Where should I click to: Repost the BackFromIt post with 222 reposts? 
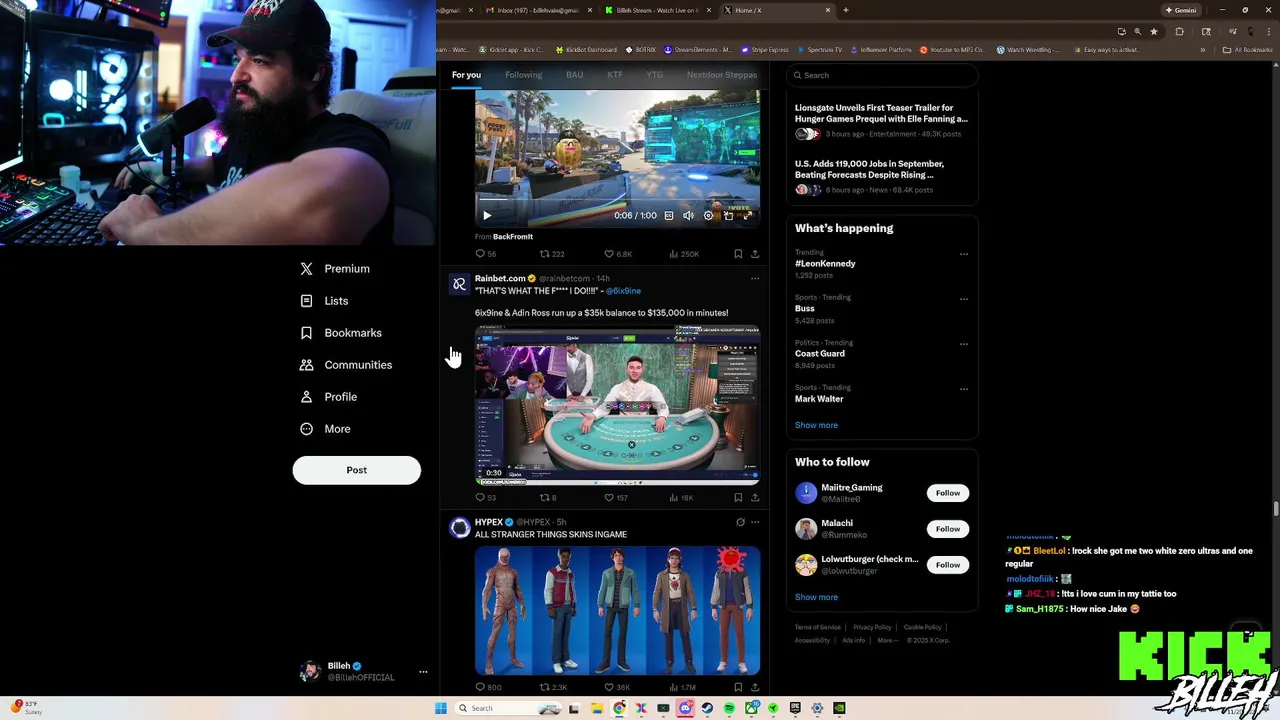(x=552, y=254)
